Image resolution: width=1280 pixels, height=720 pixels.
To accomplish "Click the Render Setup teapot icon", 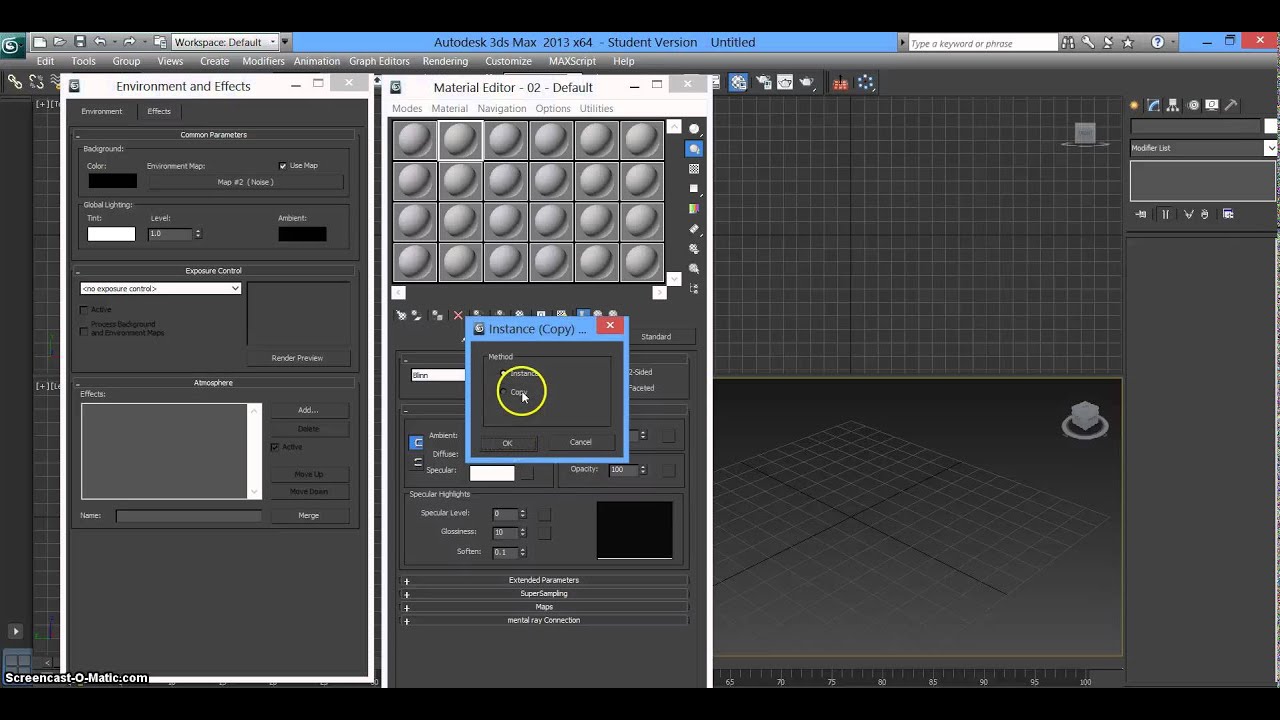I will [763, 83].
